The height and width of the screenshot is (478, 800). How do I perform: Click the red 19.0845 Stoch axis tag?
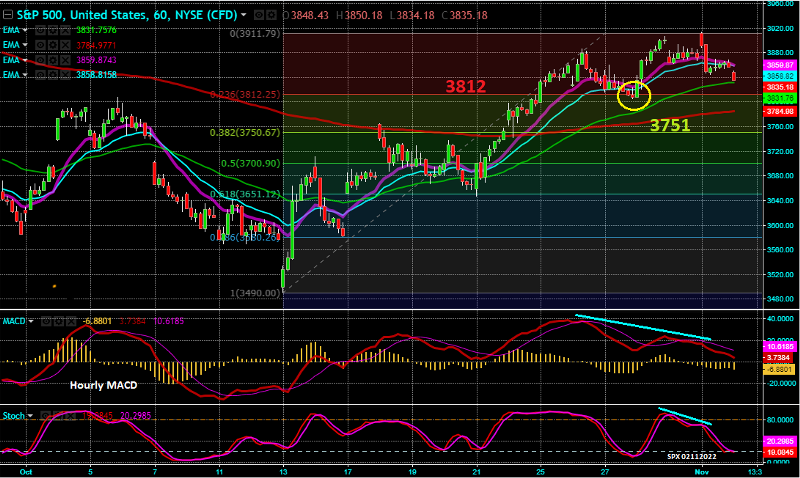780,452
